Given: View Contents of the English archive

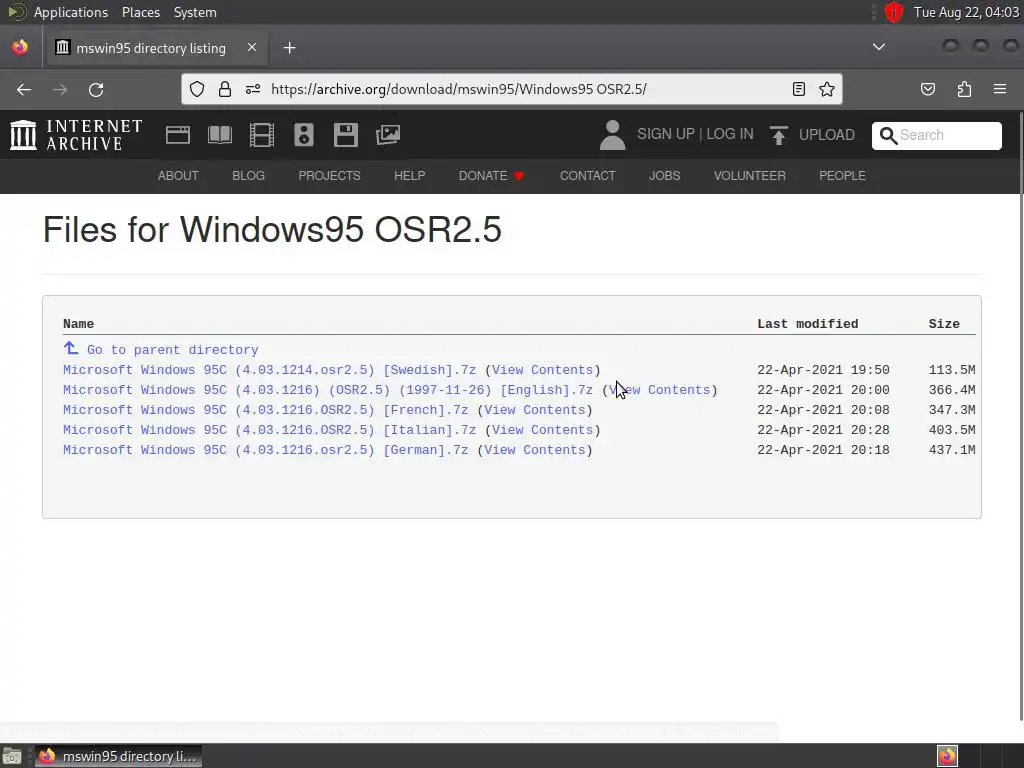Looking at the screenshot, I should click(x=660, y=390).
